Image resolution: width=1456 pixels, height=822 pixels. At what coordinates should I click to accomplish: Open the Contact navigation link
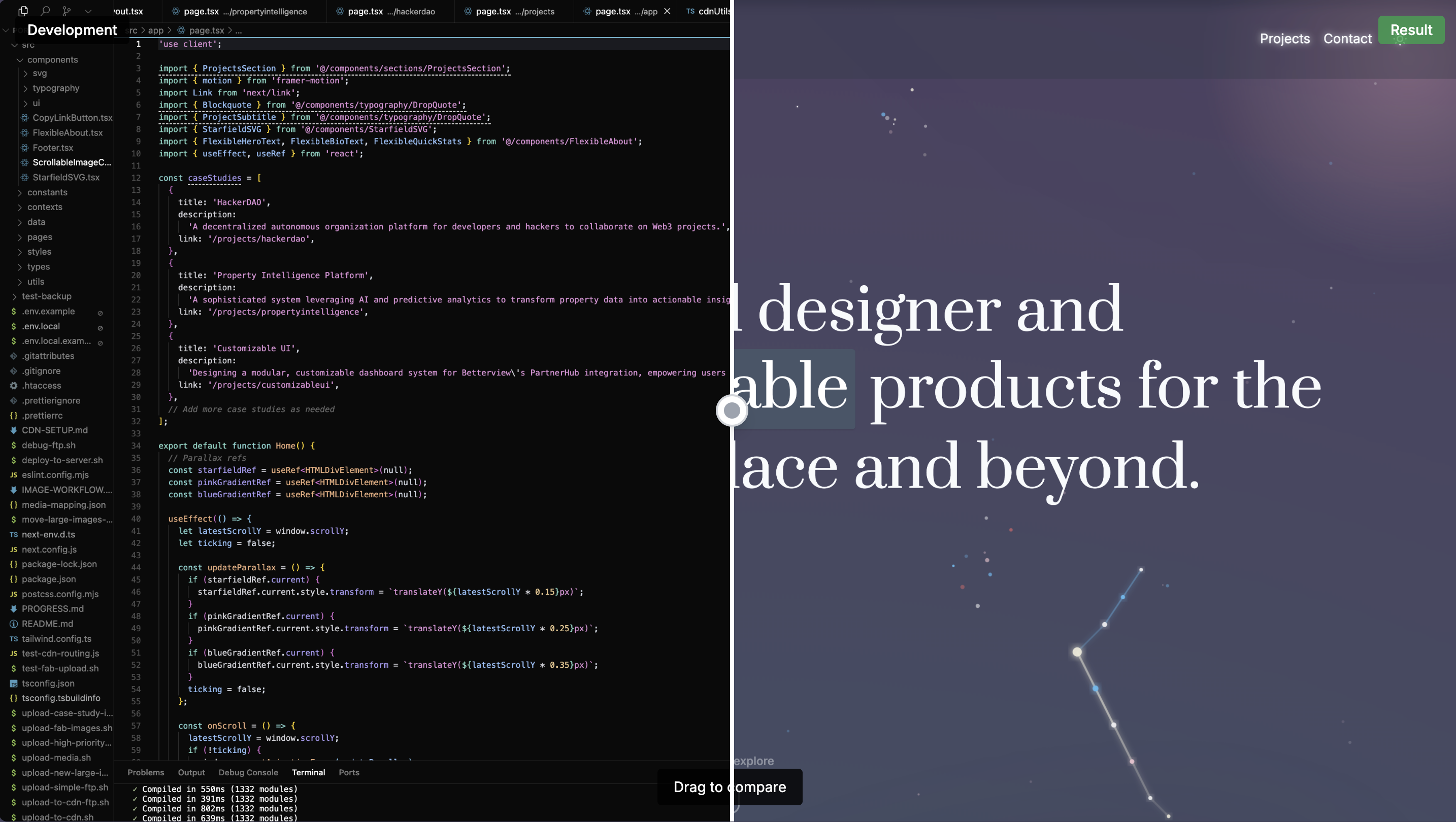(1347, 39)
